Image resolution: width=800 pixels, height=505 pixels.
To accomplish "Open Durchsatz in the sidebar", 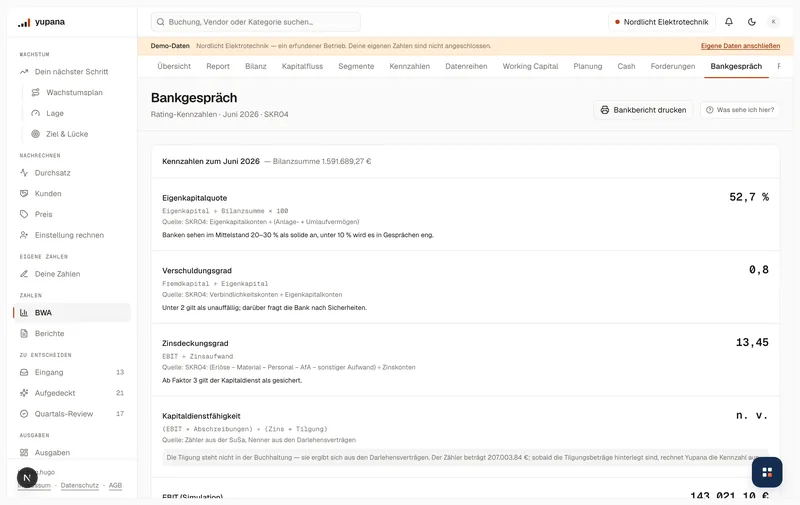I will 53,173.
